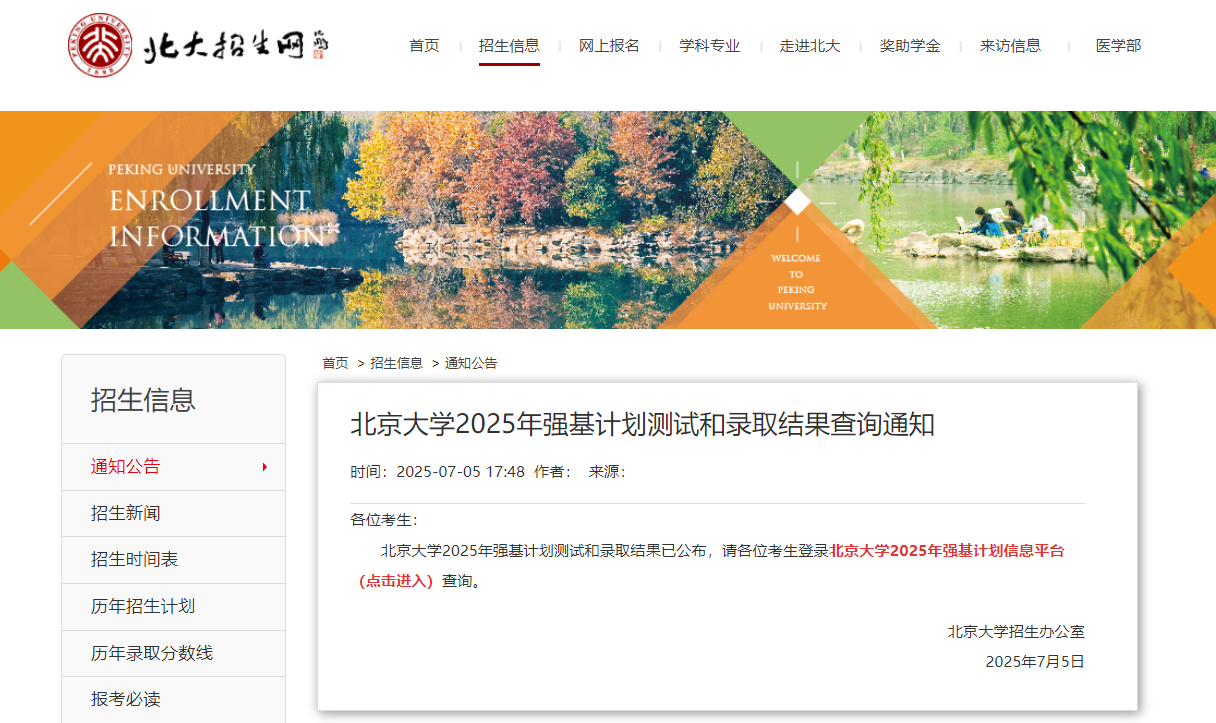This screenshot has width=1216, height=723.
Task: Click the red arrow beside 通知公告
Action: click(264, 467)
